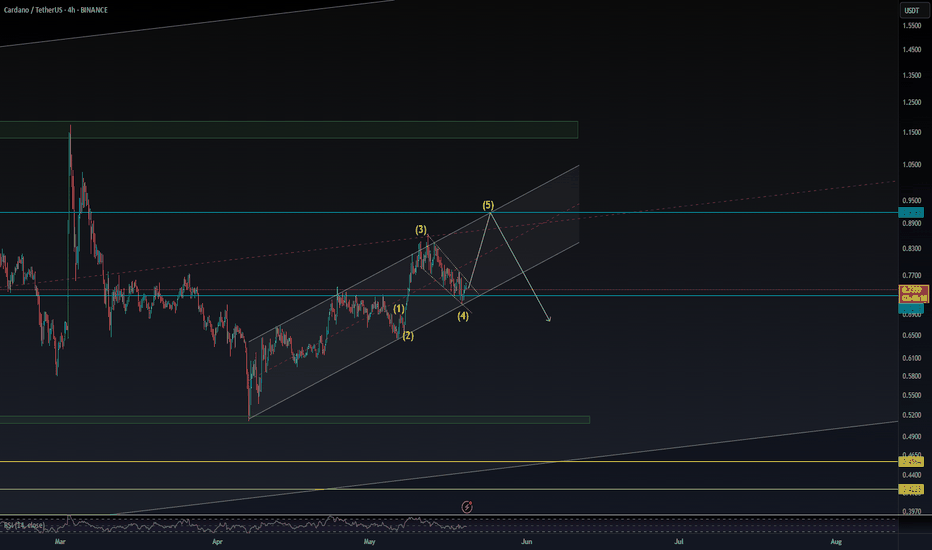This screenshot has width=932, height=550.
Task: Click the upper cyan horizontal line price tag
Action: point(911,212)
